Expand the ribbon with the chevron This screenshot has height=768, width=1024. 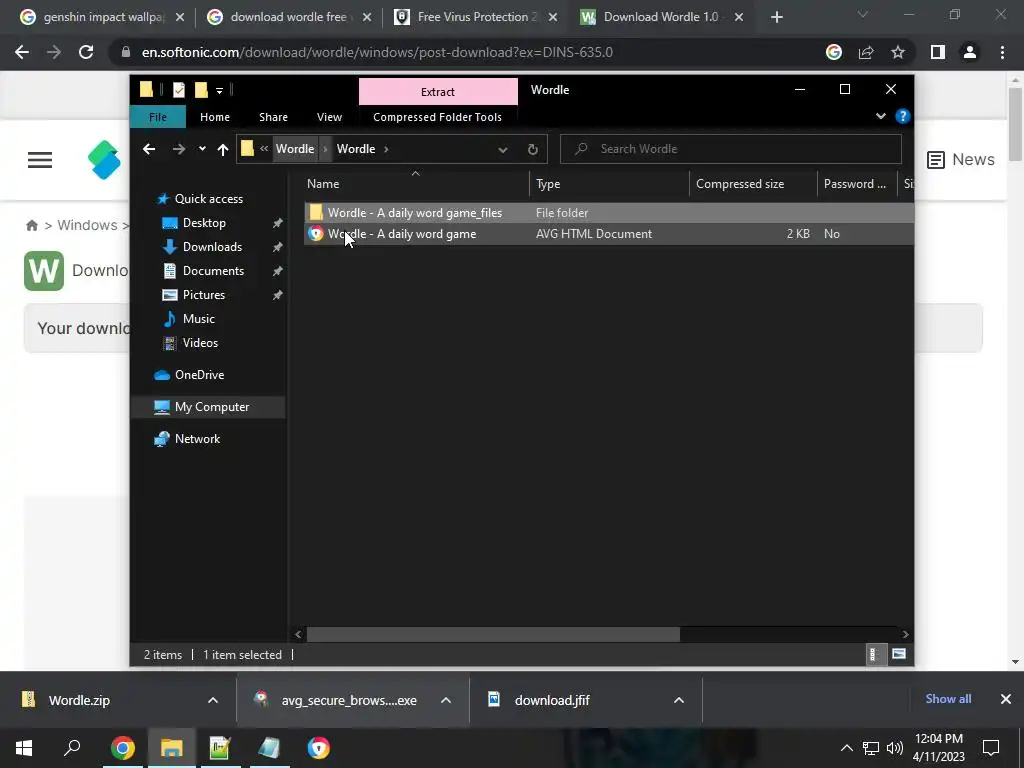(x=881, y=116)
